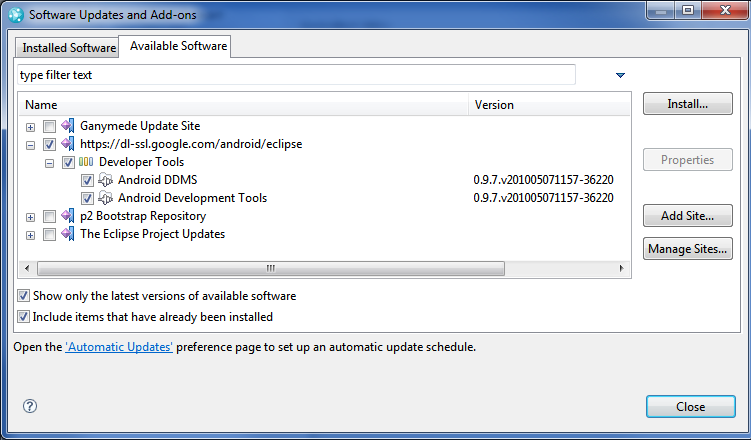Switch to the Installed Software tab
The height and width of the screenshot is (440, 751).
point(69,48)
